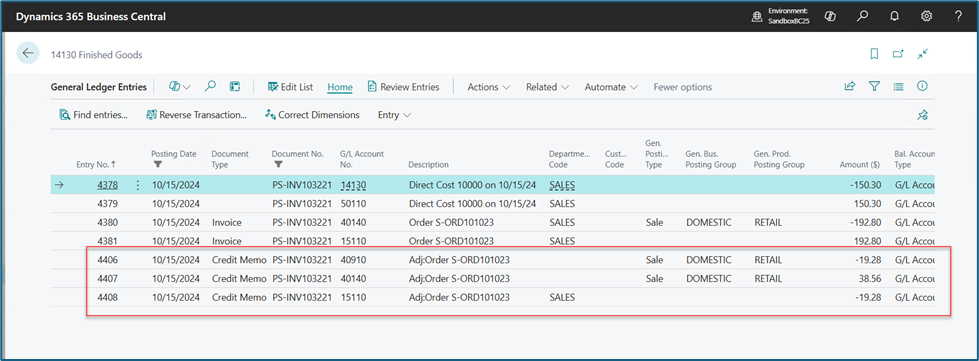Screen dimensions: 979x361
Task: Click Credit Memo type in entry 4406
Action: point(239,260)
